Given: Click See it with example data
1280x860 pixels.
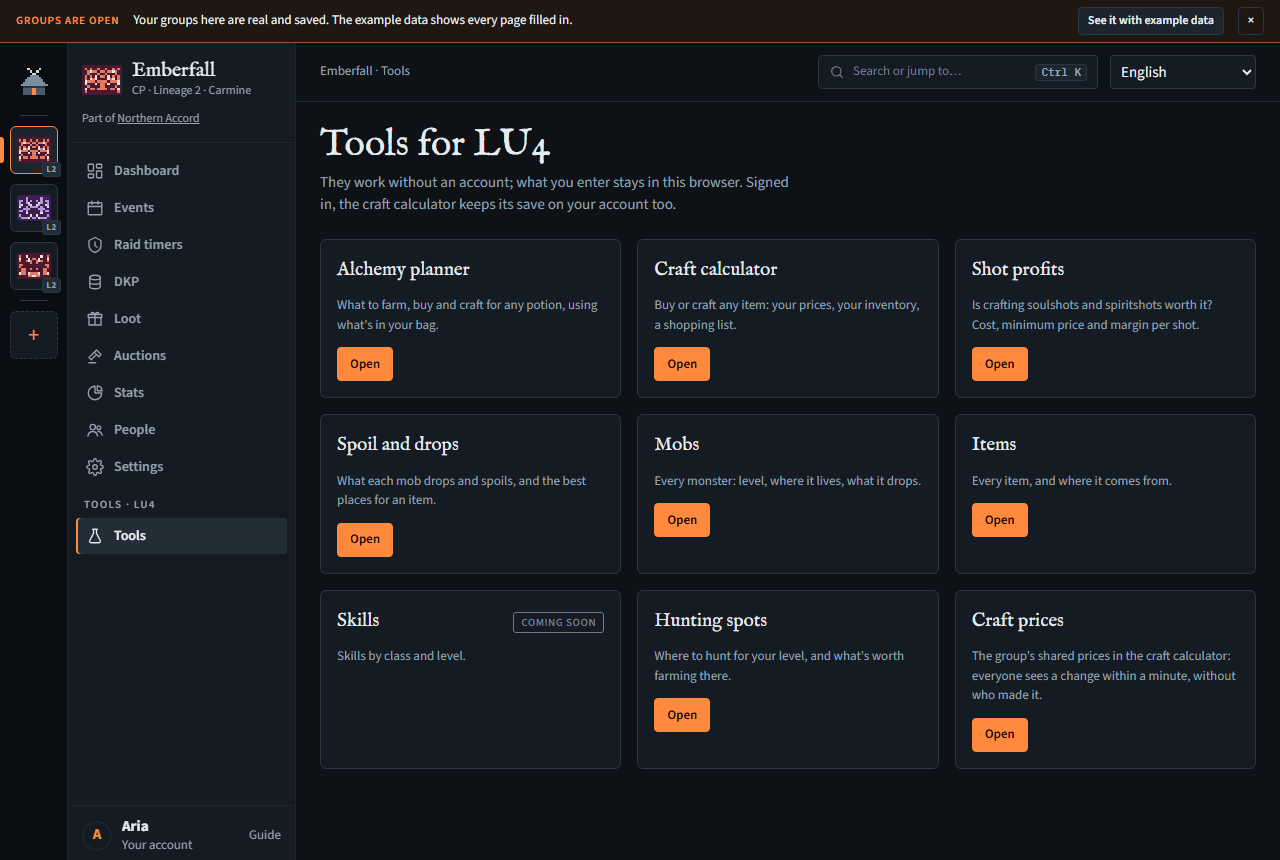Looking at the screenshot, I should 1151,20.
